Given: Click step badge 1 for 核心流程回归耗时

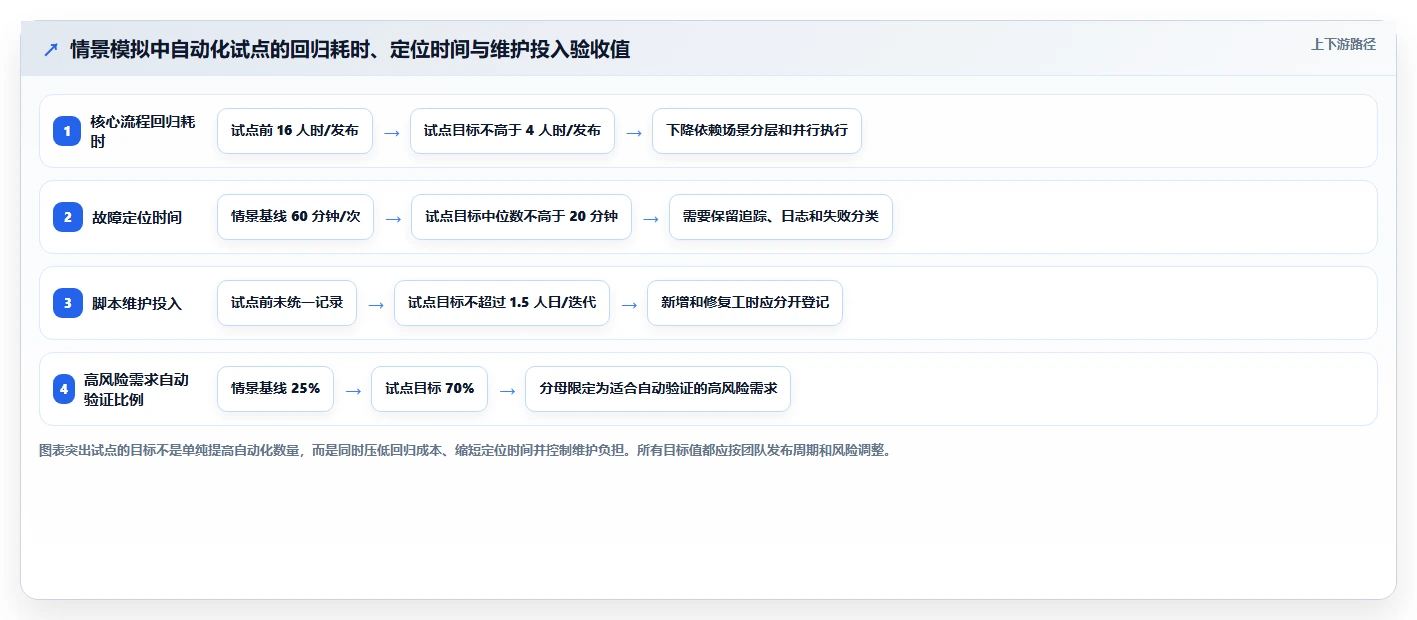Looking at the screenshot, I should pos(67,131).
